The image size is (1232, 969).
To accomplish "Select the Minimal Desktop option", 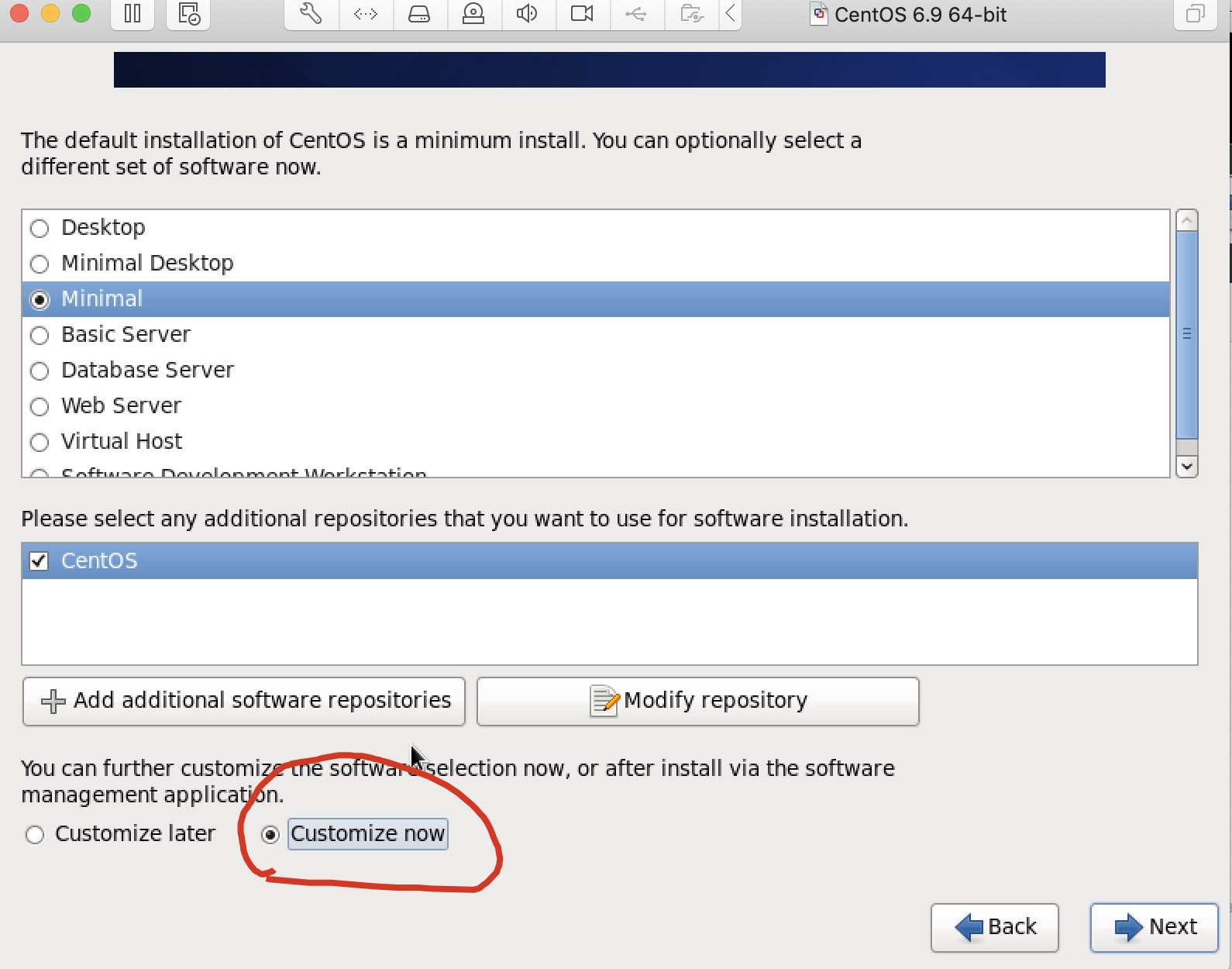I will 40,264.
